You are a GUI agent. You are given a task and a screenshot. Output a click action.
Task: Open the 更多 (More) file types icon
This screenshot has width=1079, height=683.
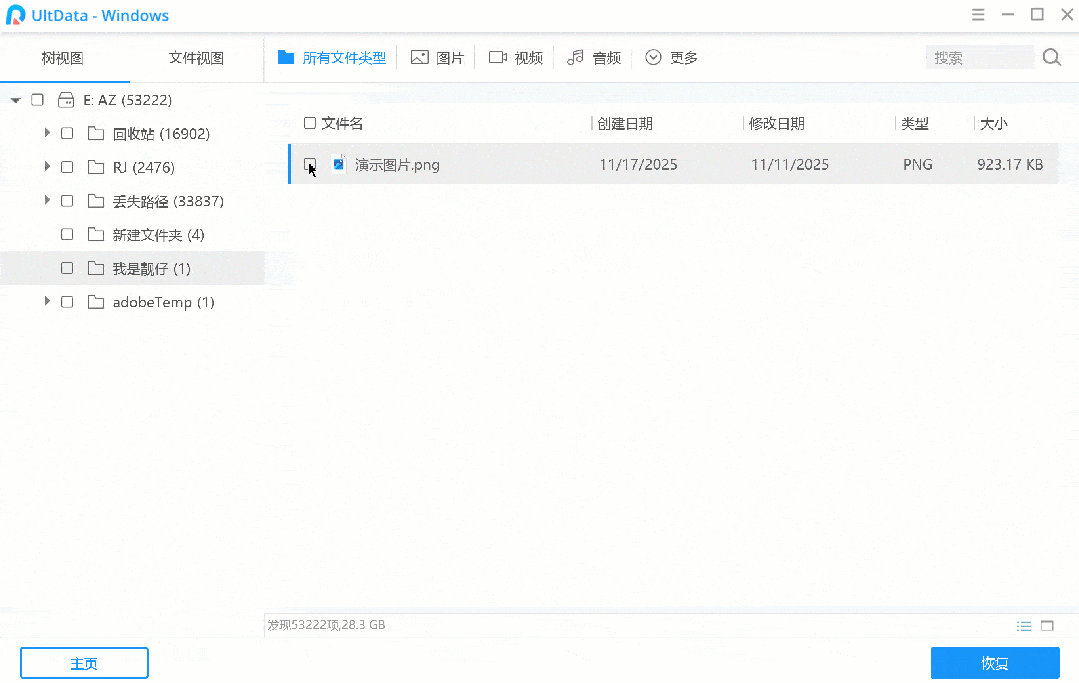tap(654, 57)
